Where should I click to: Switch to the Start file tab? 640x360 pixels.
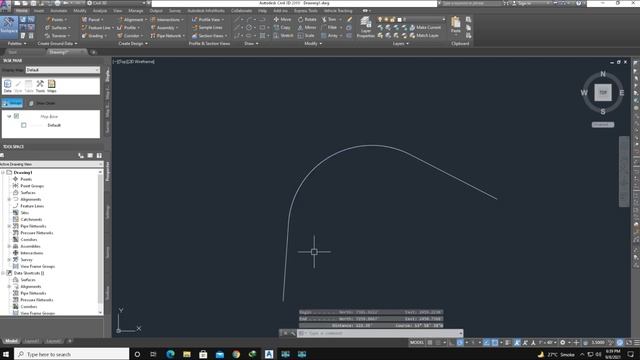point(13,52)
